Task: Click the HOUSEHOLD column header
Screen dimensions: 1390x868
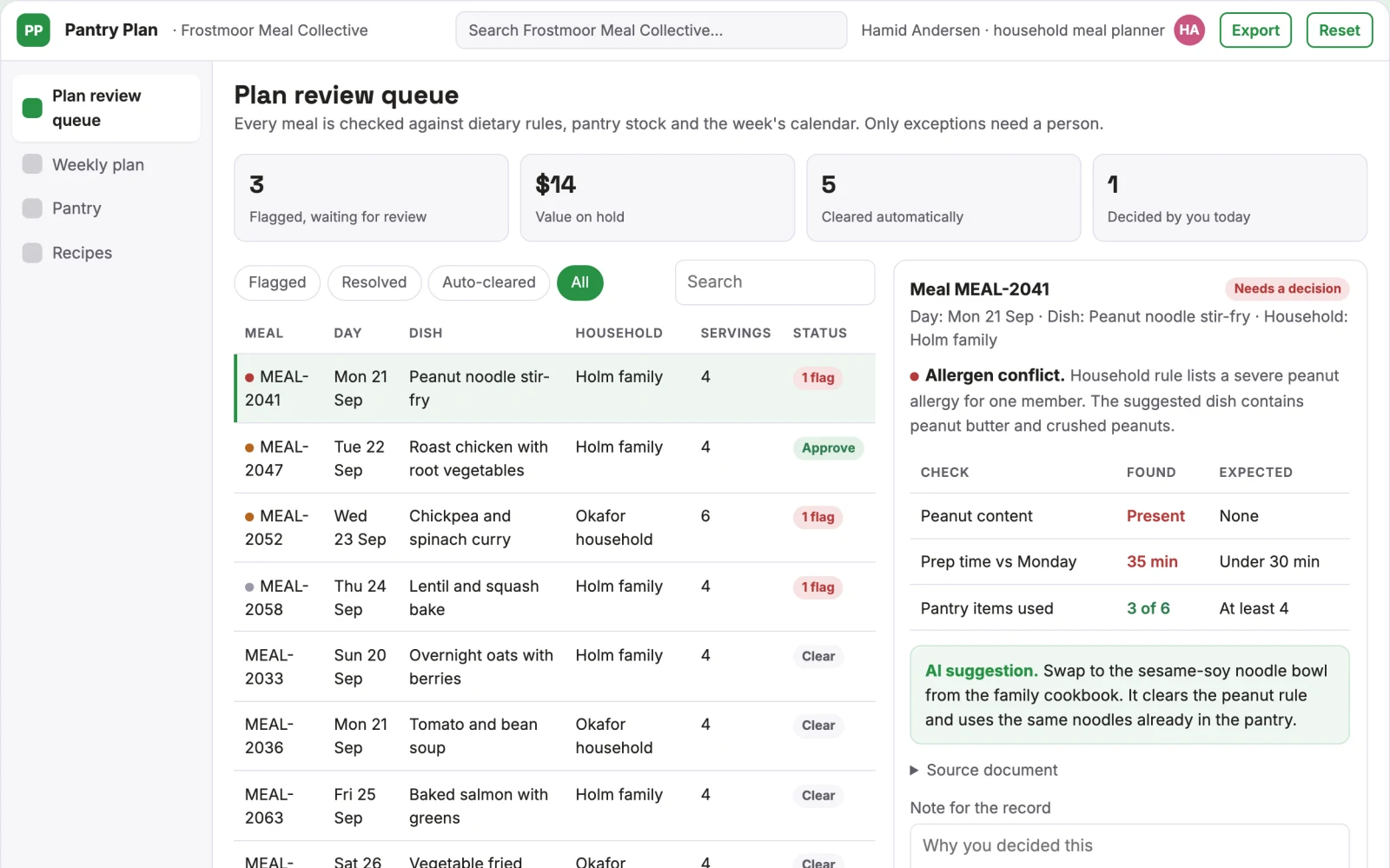Action: coord(619,333)
